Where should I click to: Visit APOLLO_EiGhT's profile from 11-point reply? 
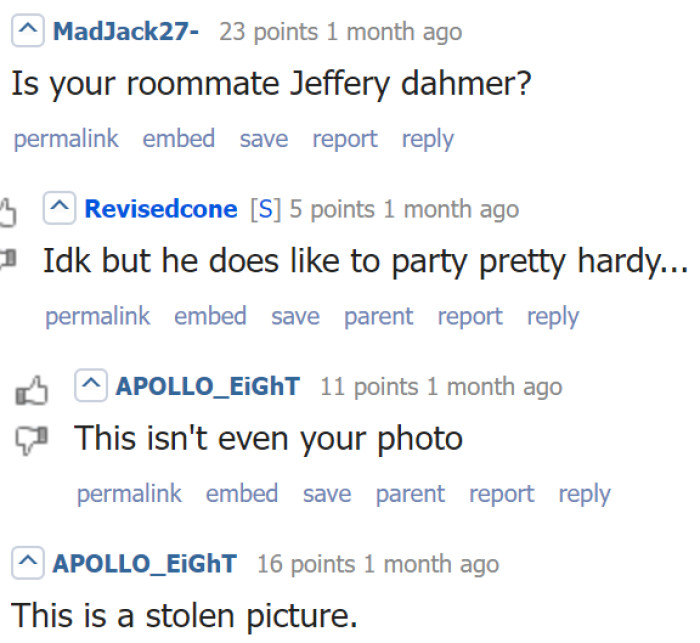pos(208,386)
